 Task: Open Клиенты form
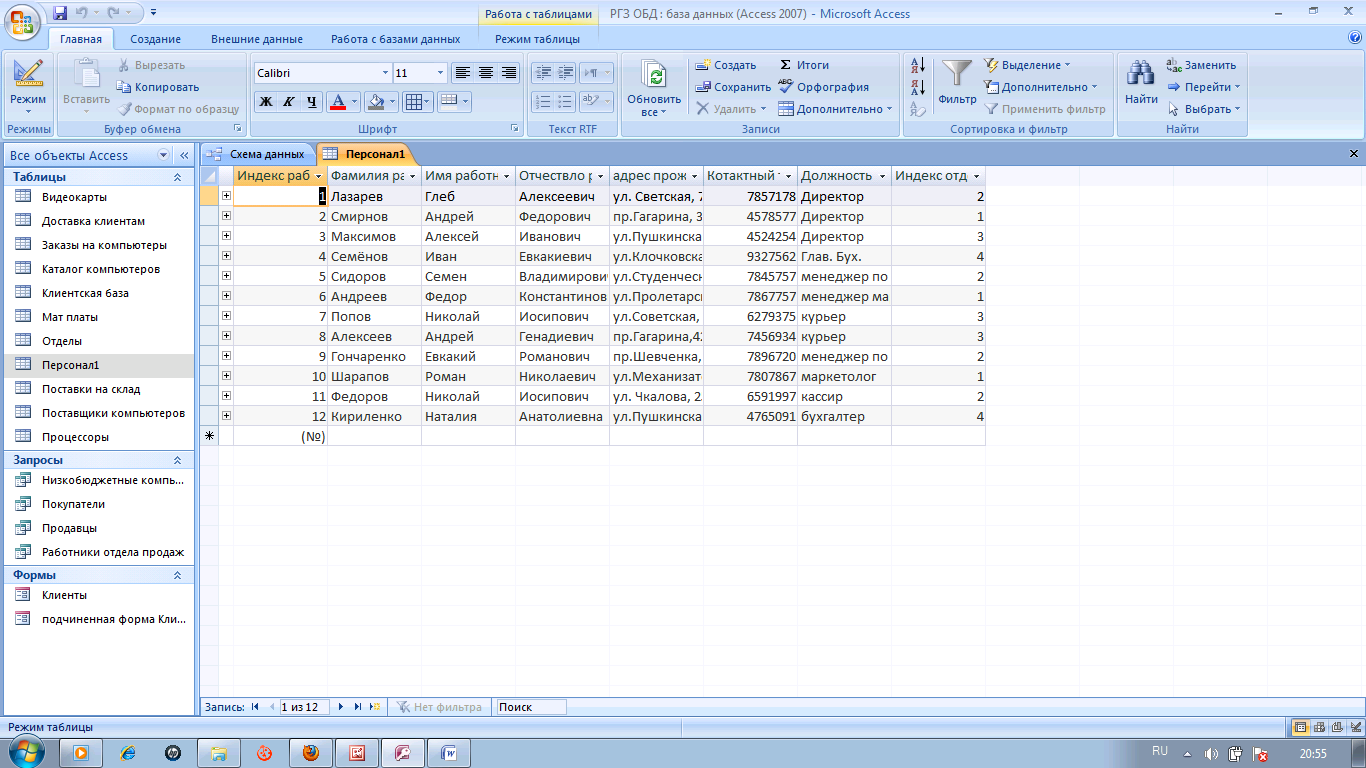coord(98,595)
